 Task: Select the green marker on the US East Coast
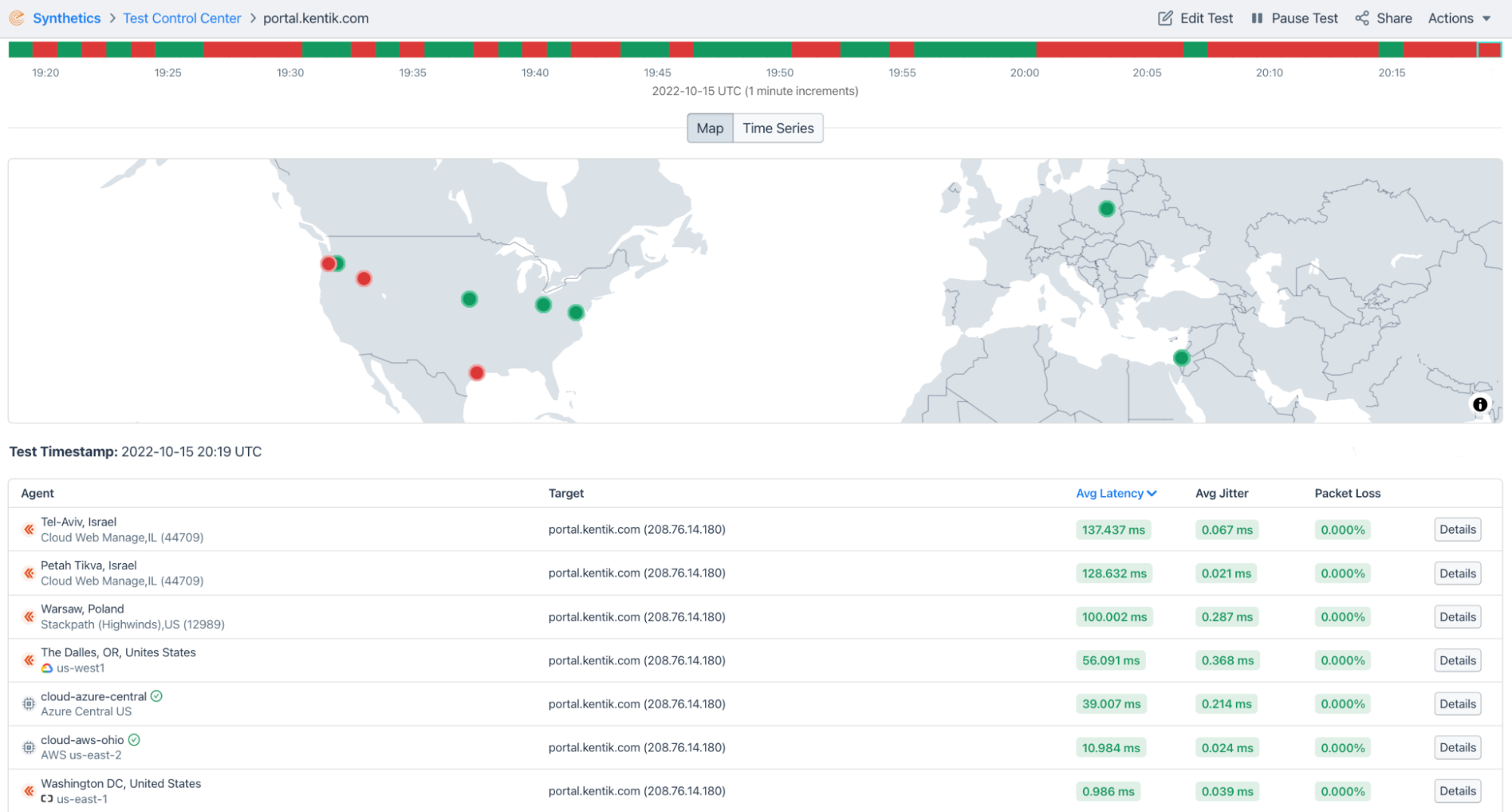coord(576,312)
